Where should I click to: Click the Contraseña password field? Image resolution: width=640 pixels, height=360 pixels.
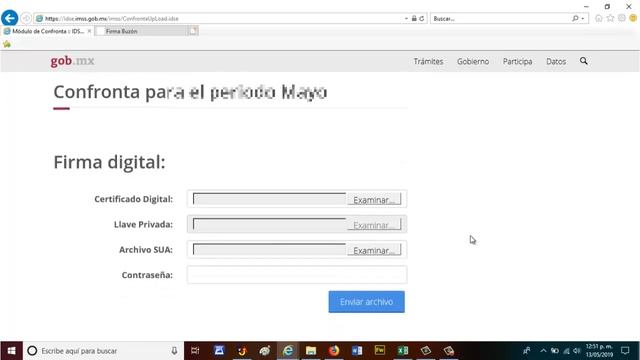point(297,275)
